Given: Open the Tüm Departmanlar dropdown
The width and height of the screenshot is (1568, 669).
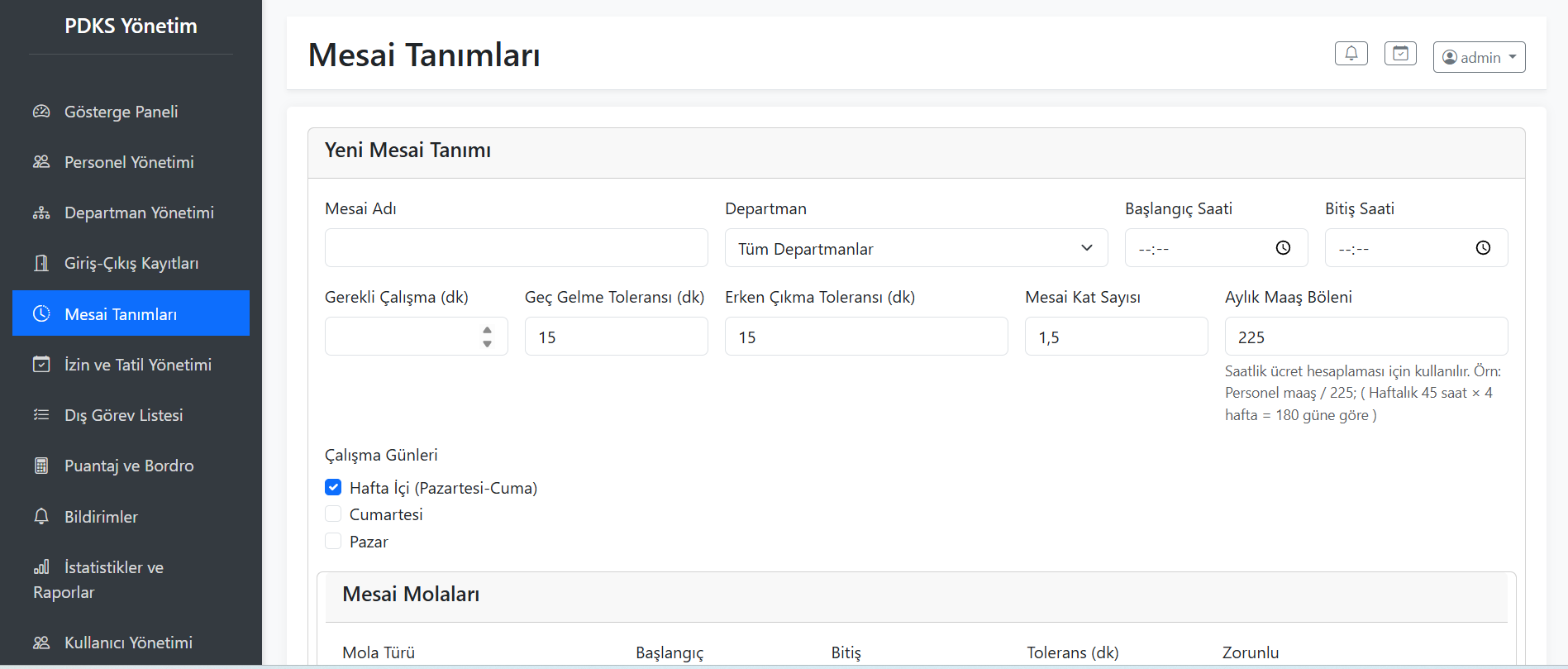Looking at the screenshot, I should [916, 248].
